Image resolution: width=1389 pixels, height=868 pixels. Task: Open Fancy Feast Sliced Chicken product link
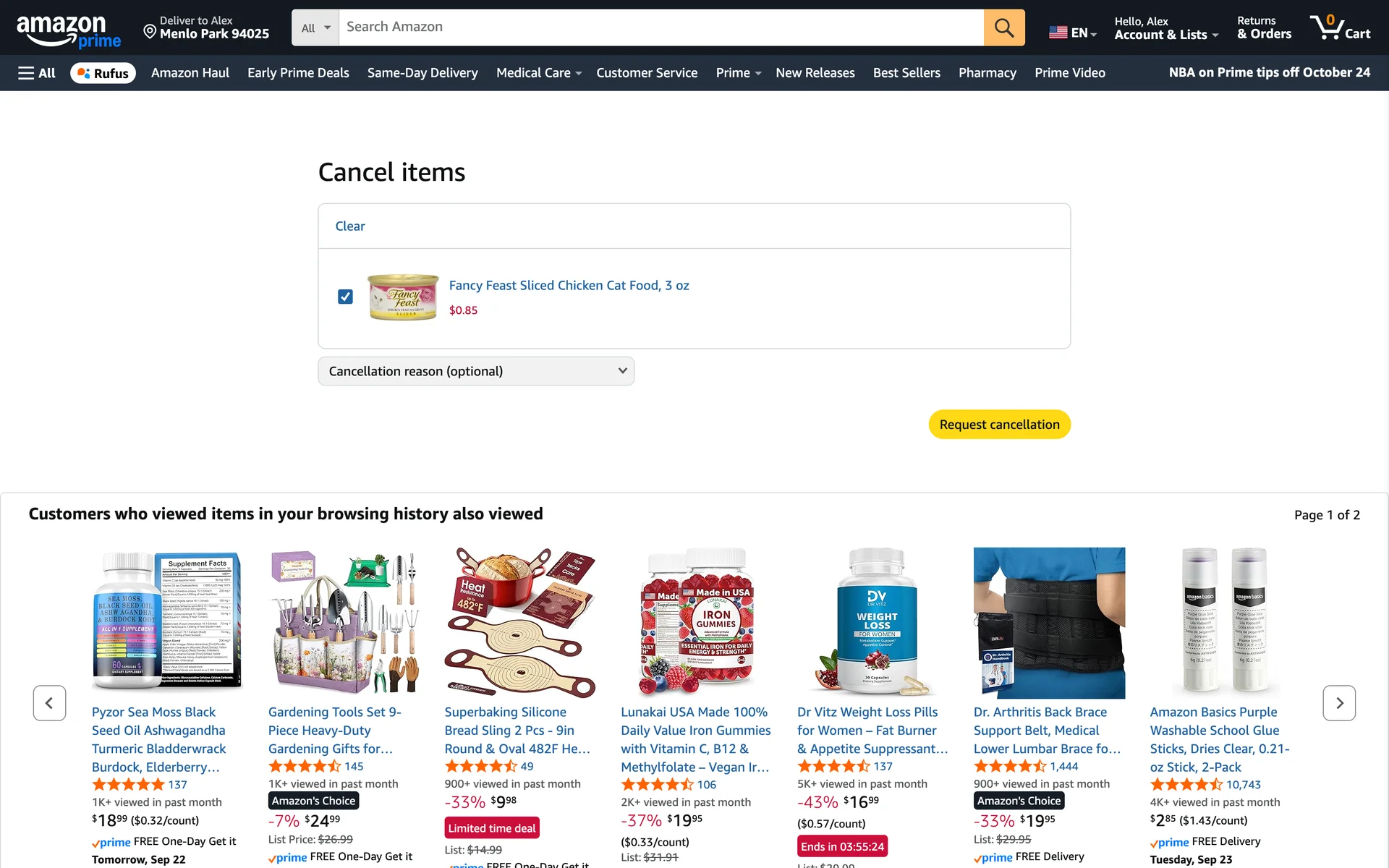[x=569, y=286]
